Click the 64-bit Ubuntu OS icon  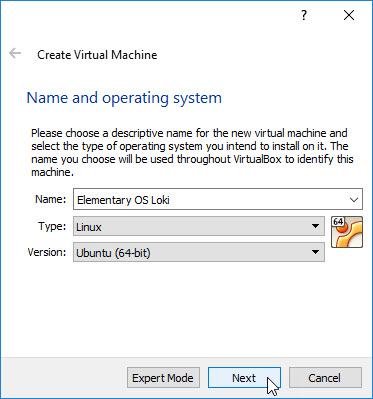coord(347,232)
